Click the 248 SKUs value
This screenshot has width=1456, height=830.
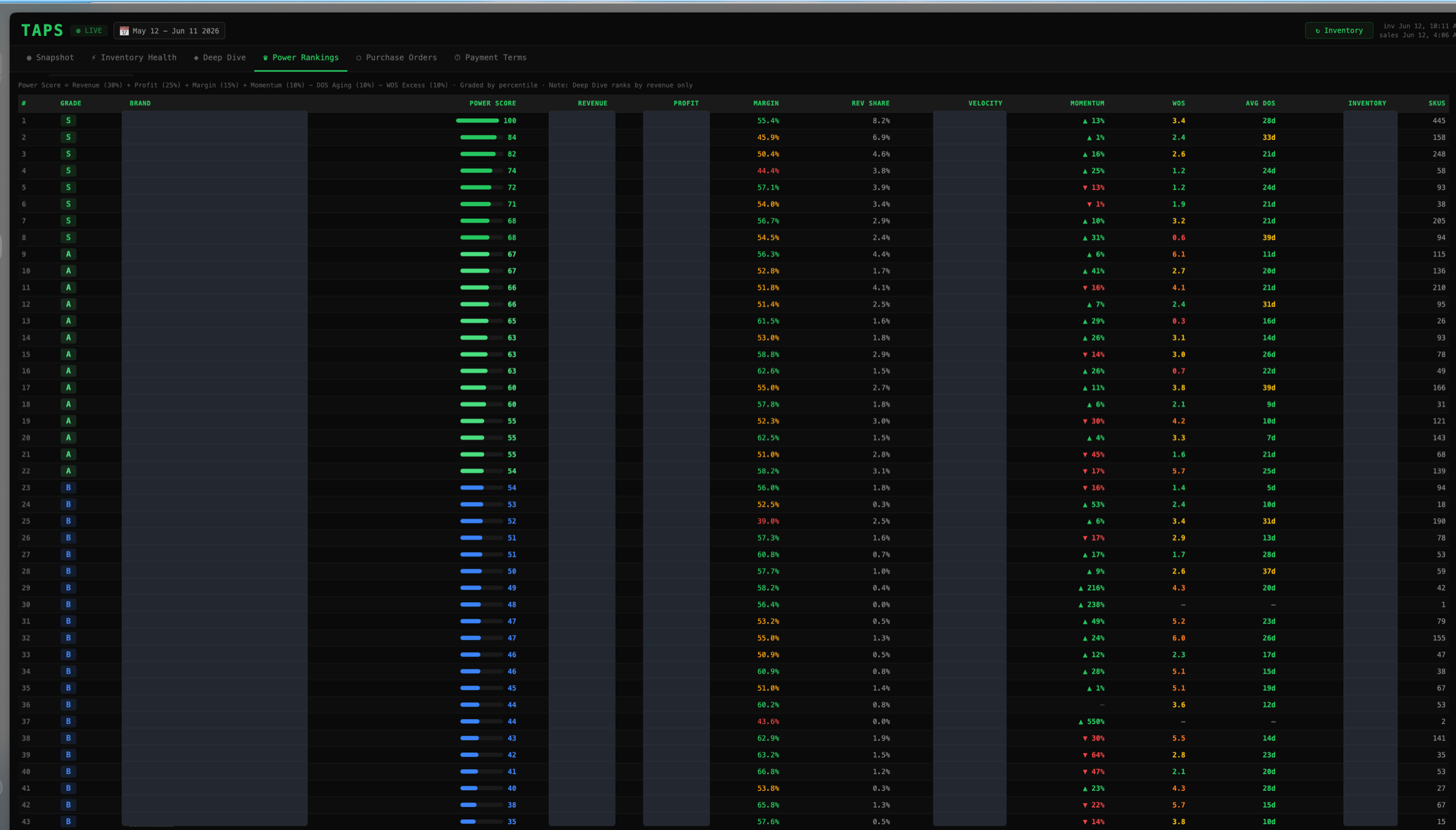[x=1439, y=154]
